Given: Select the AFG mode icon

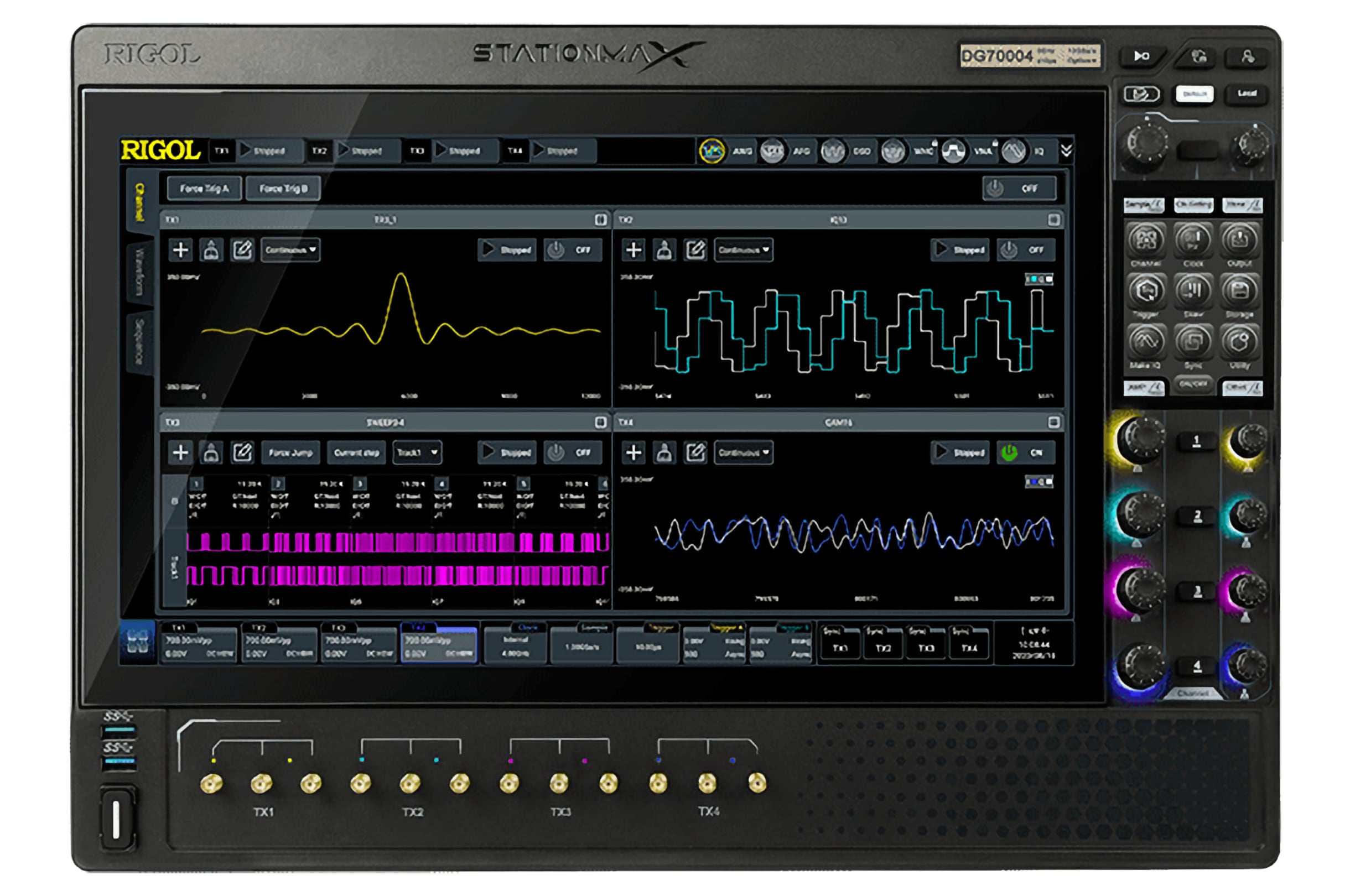Looking at the screenshot, I should 772,151.
